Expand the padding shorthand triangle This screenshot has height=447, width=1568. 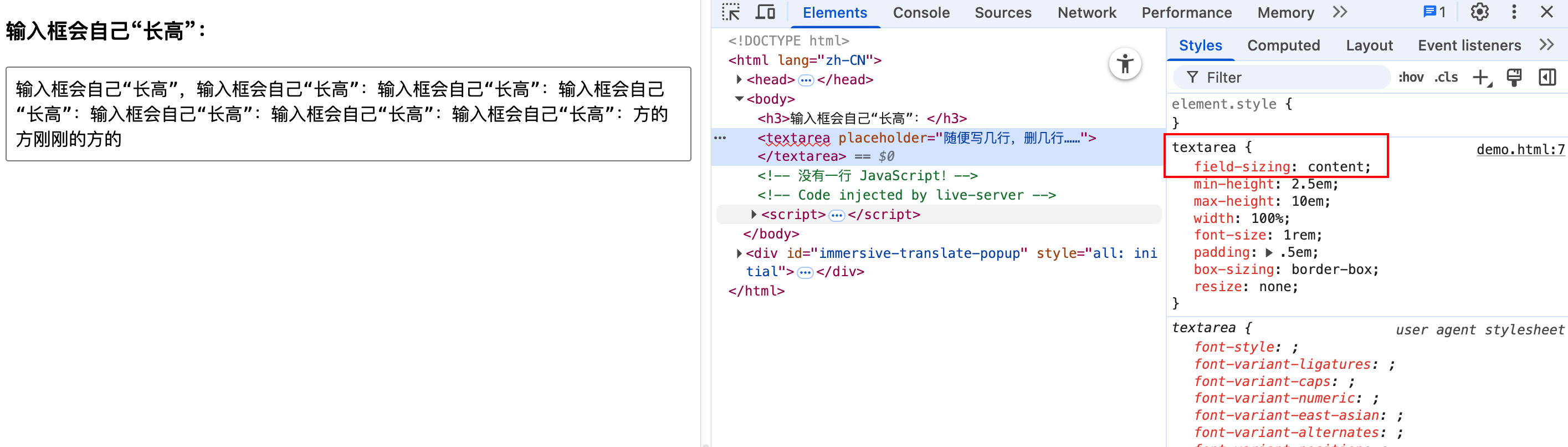coord(1268,252)
